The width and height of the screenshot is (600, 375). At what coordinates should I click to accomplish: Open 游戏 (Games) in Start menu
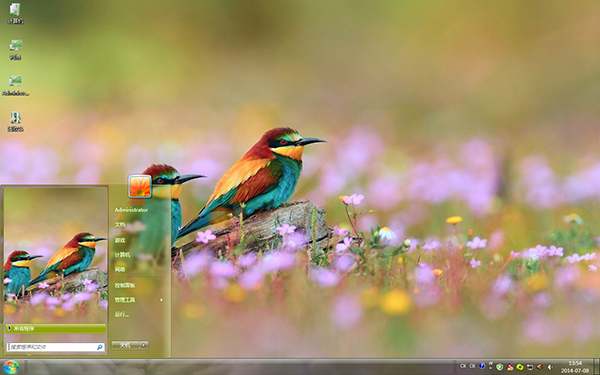pyautogui.click(x=120, y=240)
